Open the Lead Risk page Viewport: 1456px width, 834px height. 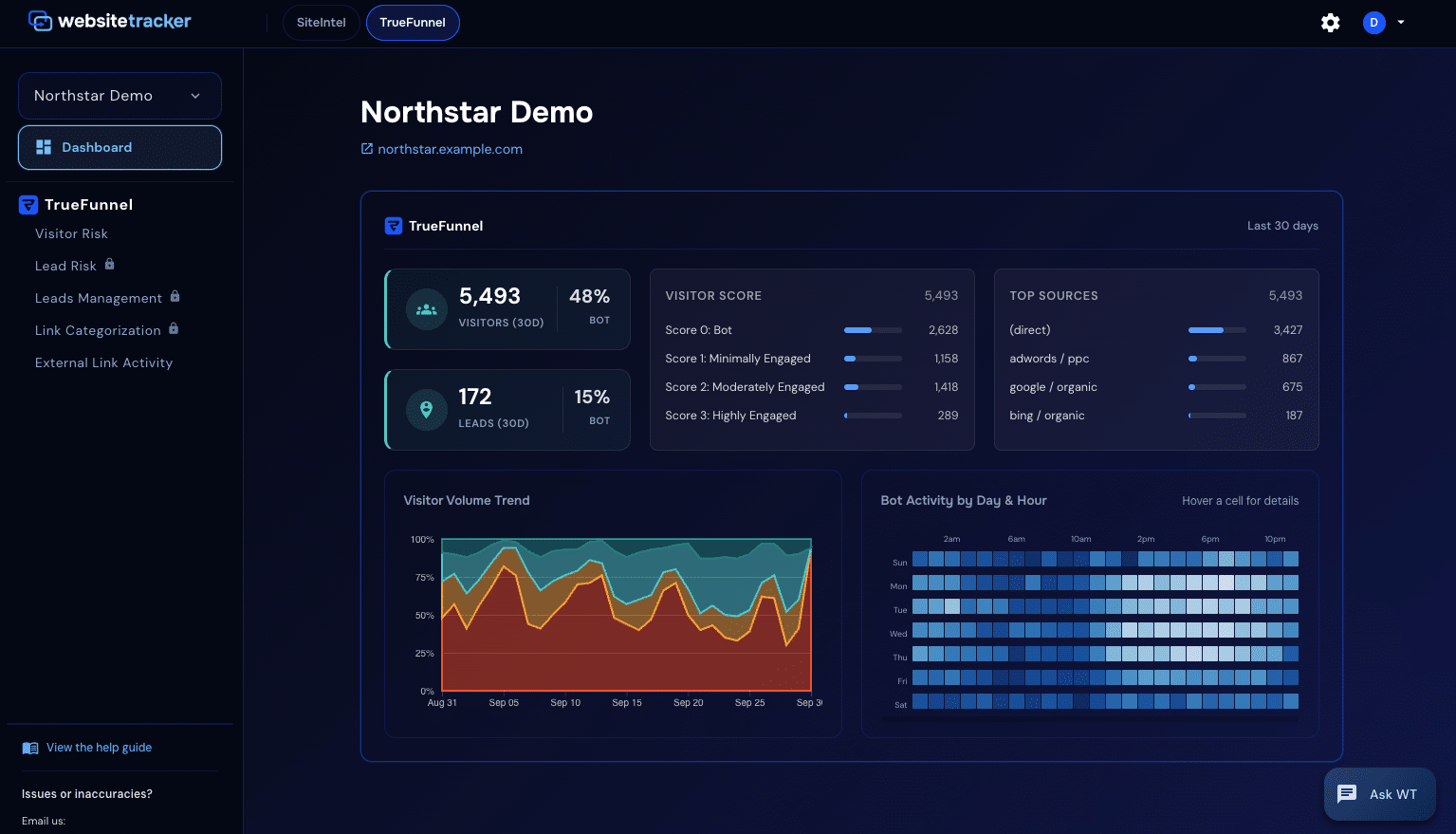65,266
